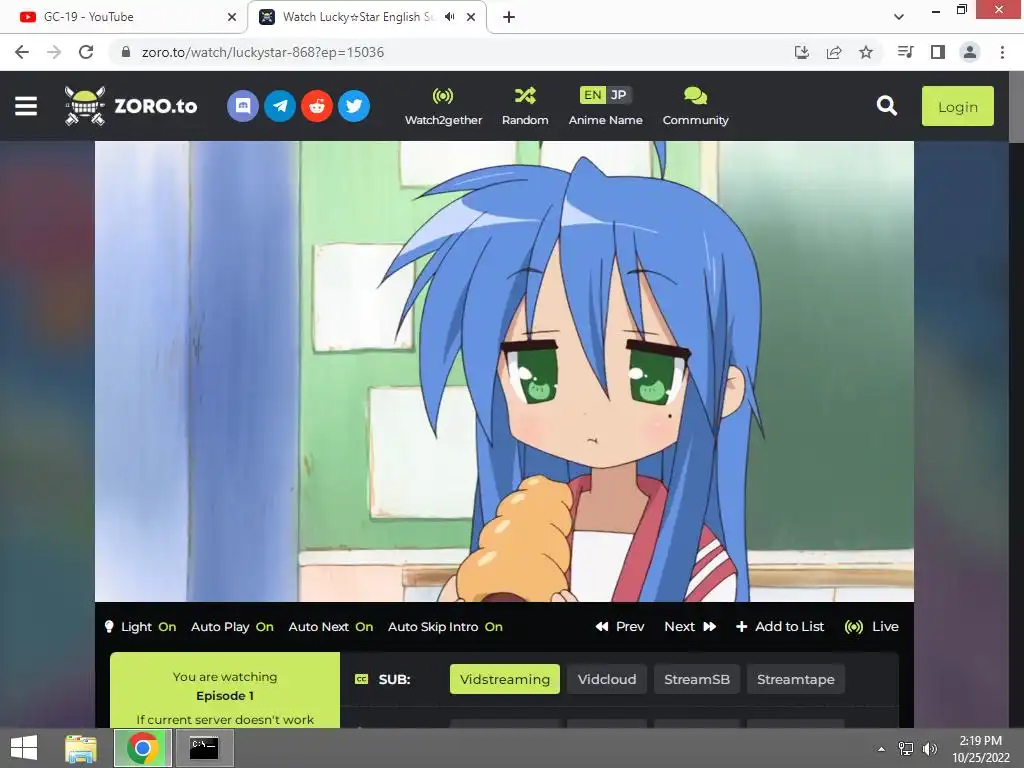Share this page icon

[x=834, y=52]
